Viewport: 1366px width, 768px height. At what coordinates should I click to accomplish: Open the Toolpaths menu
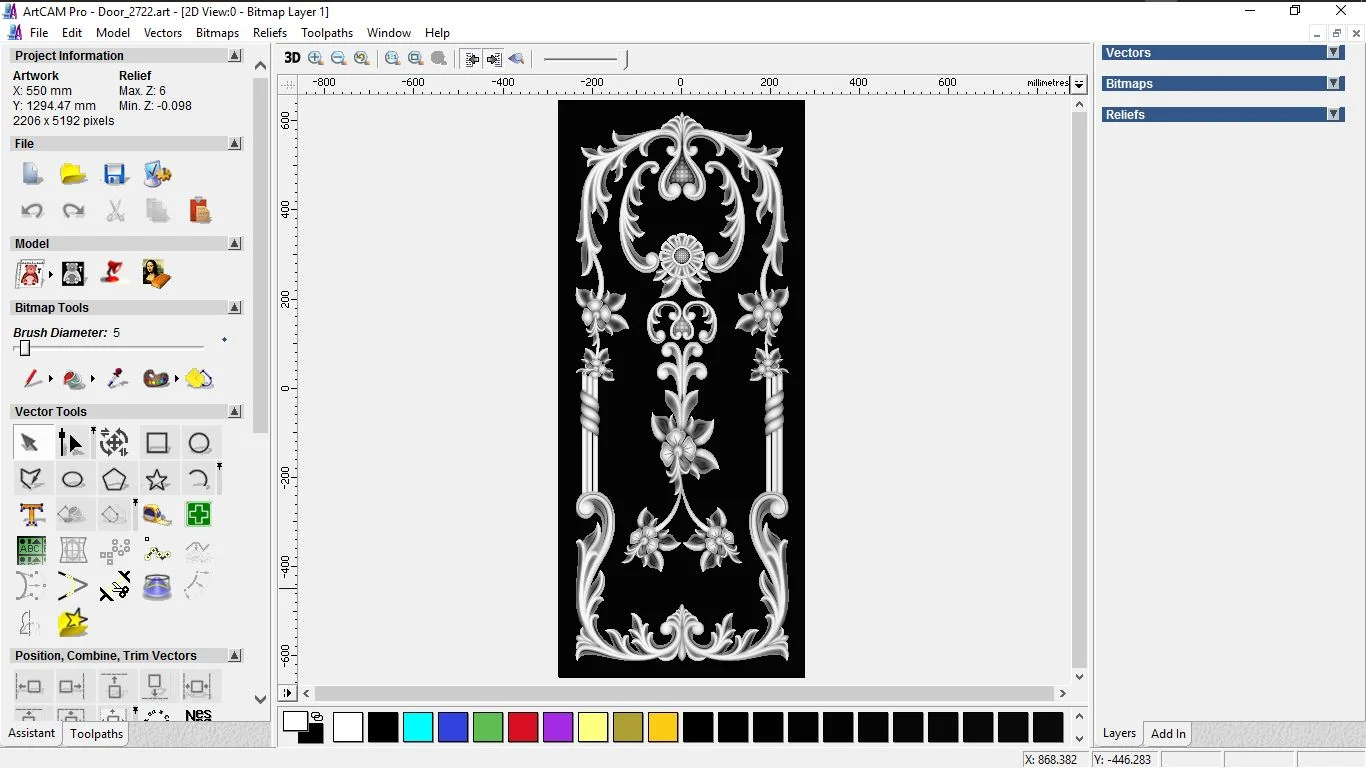[327, 33]
